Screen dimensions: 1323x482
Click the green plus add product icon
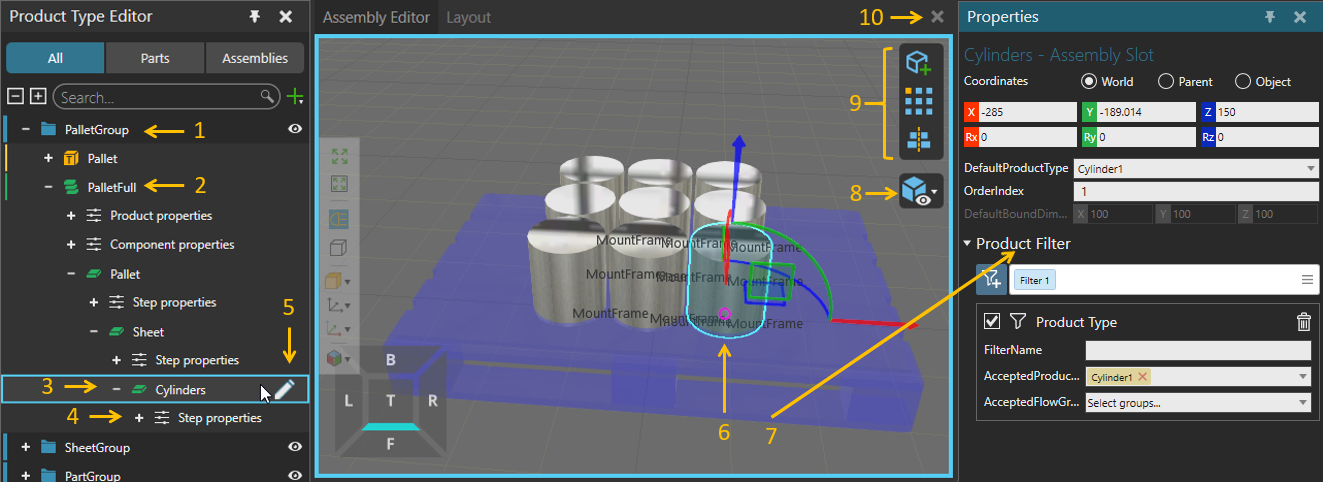[294, 97]
